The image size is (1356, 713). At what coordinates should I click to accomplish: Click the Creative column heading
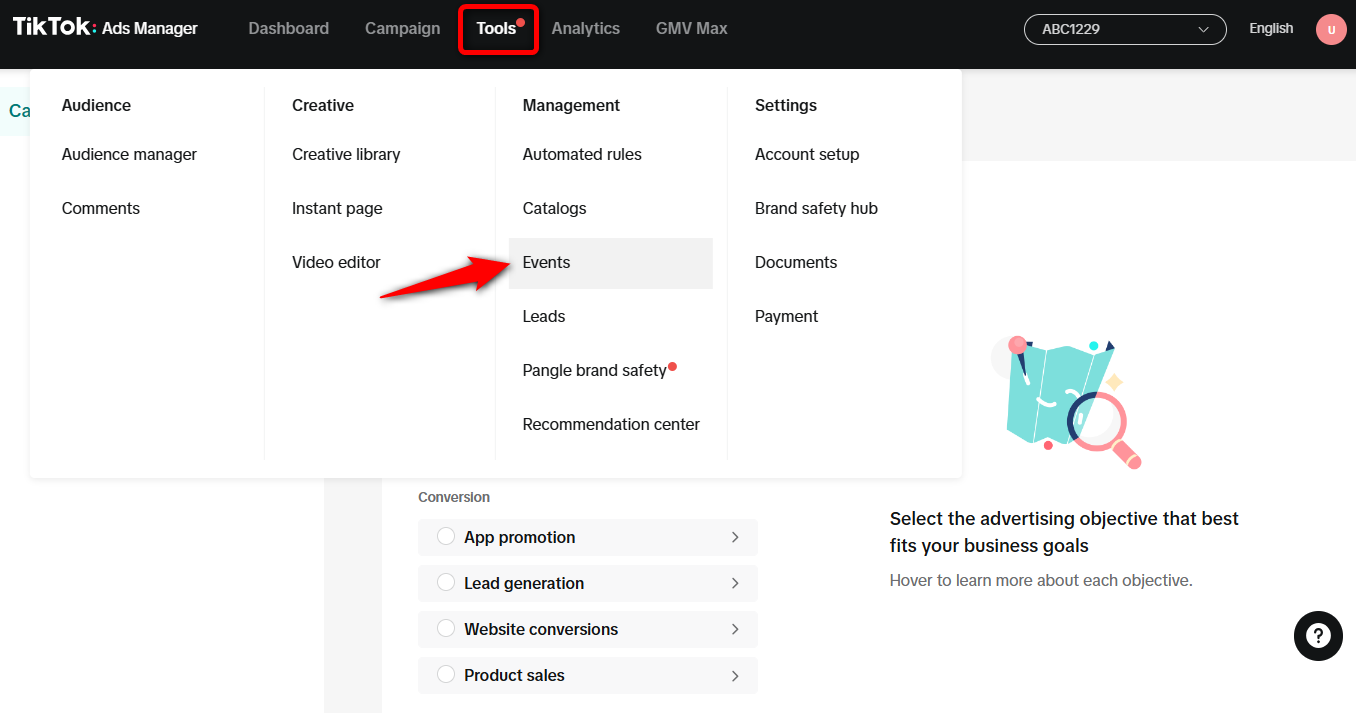click(323, 105)
